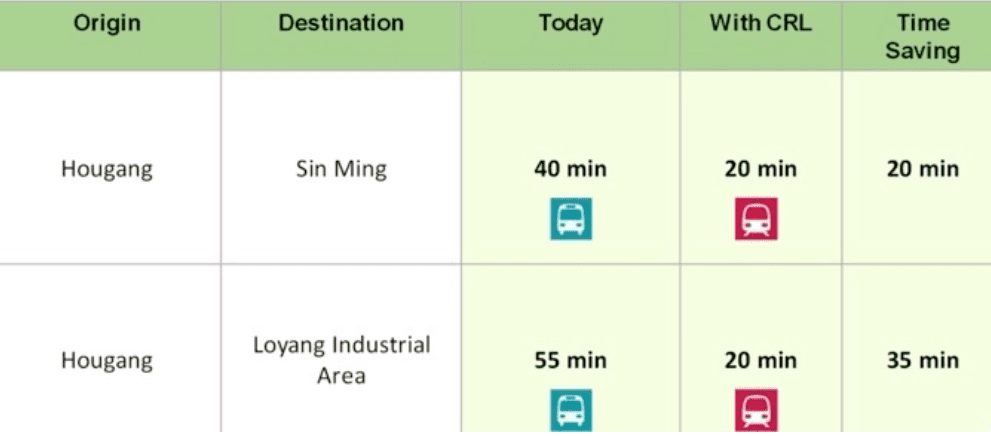Screen dimensions: 991x436
Task: Click 20 min With CRL for Sin Ming
Action: 761,168
